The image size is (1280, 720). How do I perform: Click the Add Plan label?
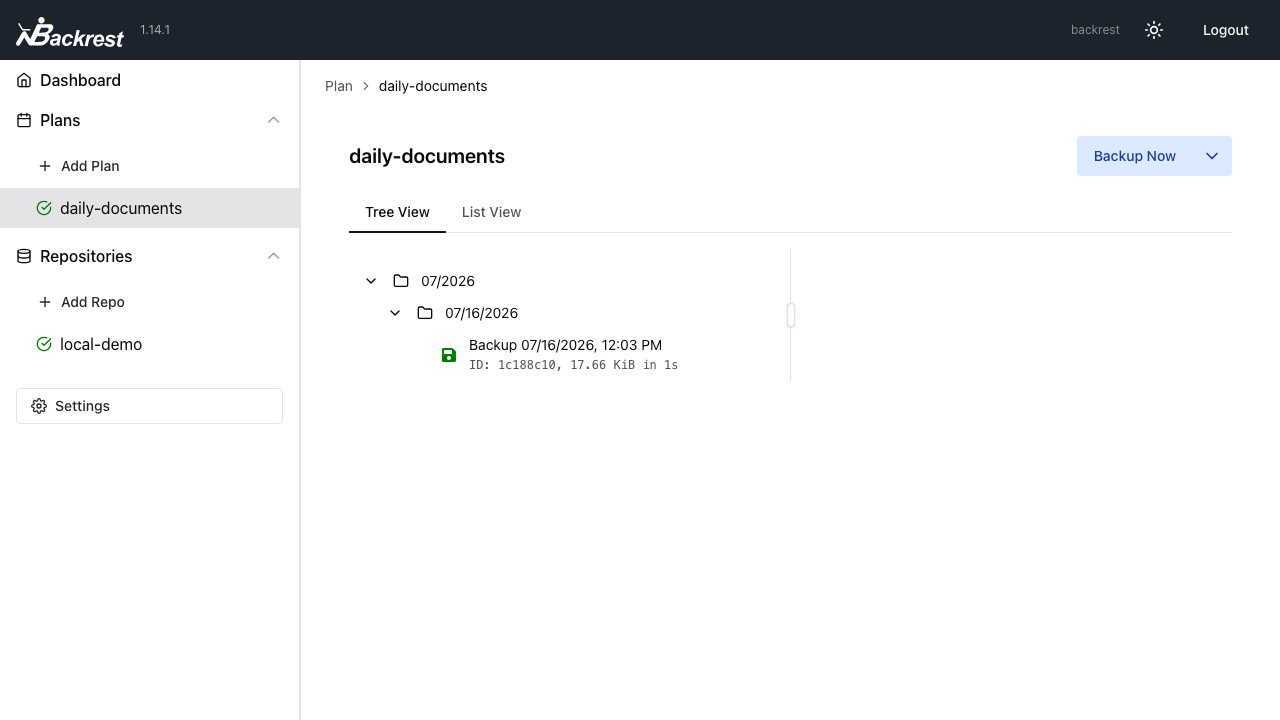(90, 166)
